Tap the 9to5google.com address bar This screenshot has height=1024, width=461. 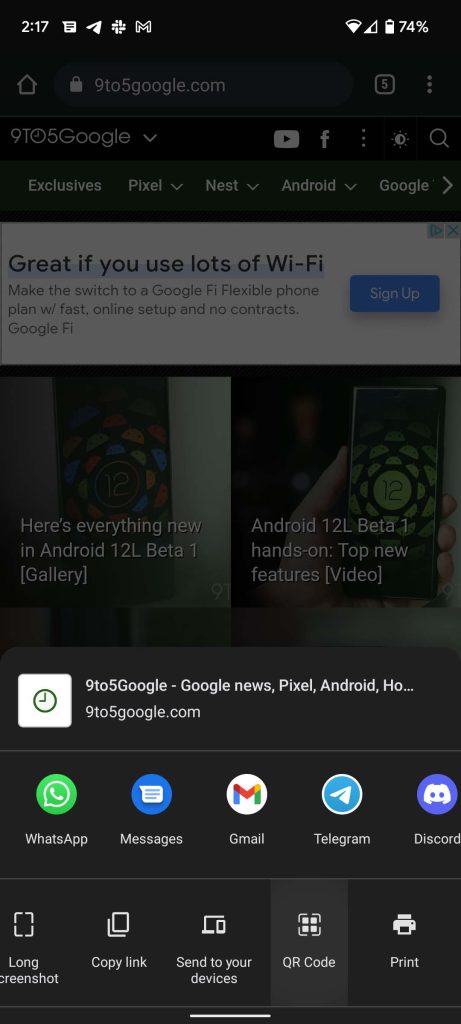click(202, 85)
